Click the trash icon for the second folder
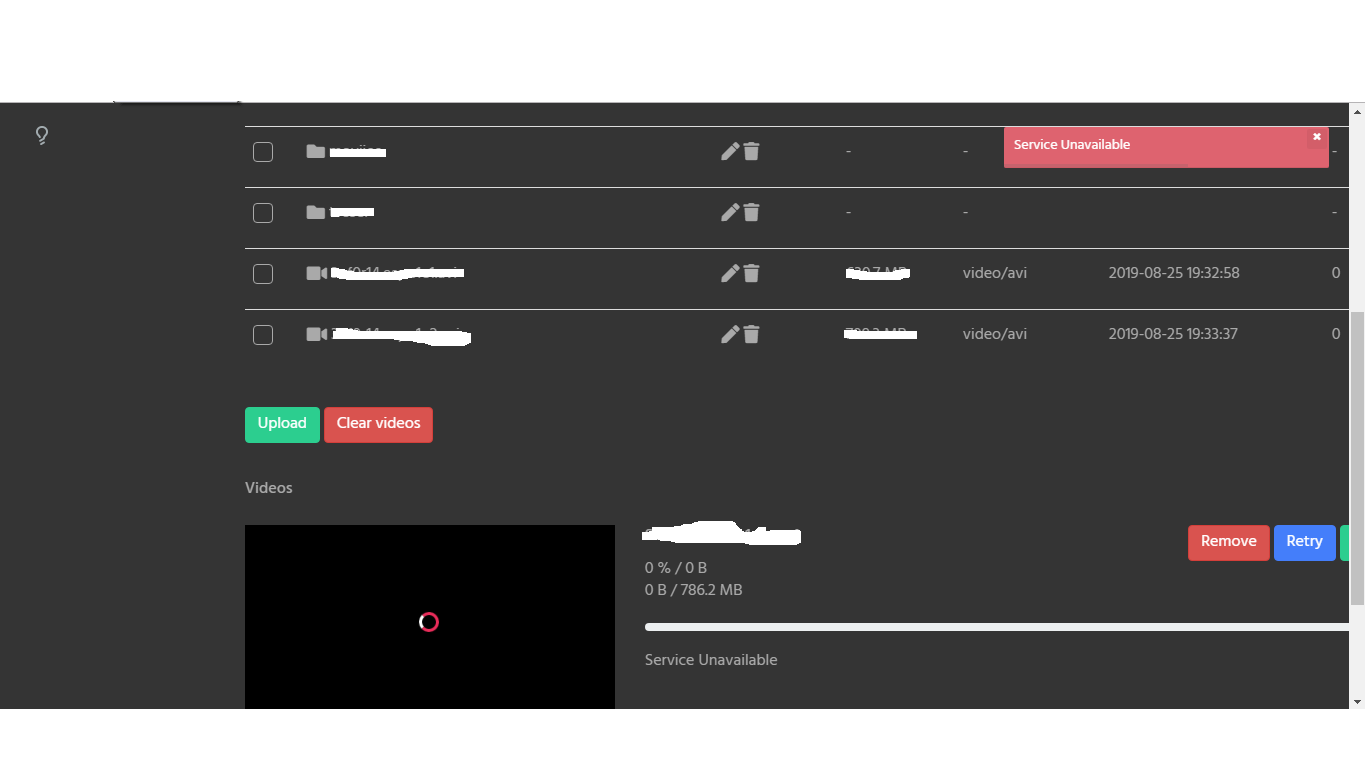1366x768 pixels. (752, 212)
